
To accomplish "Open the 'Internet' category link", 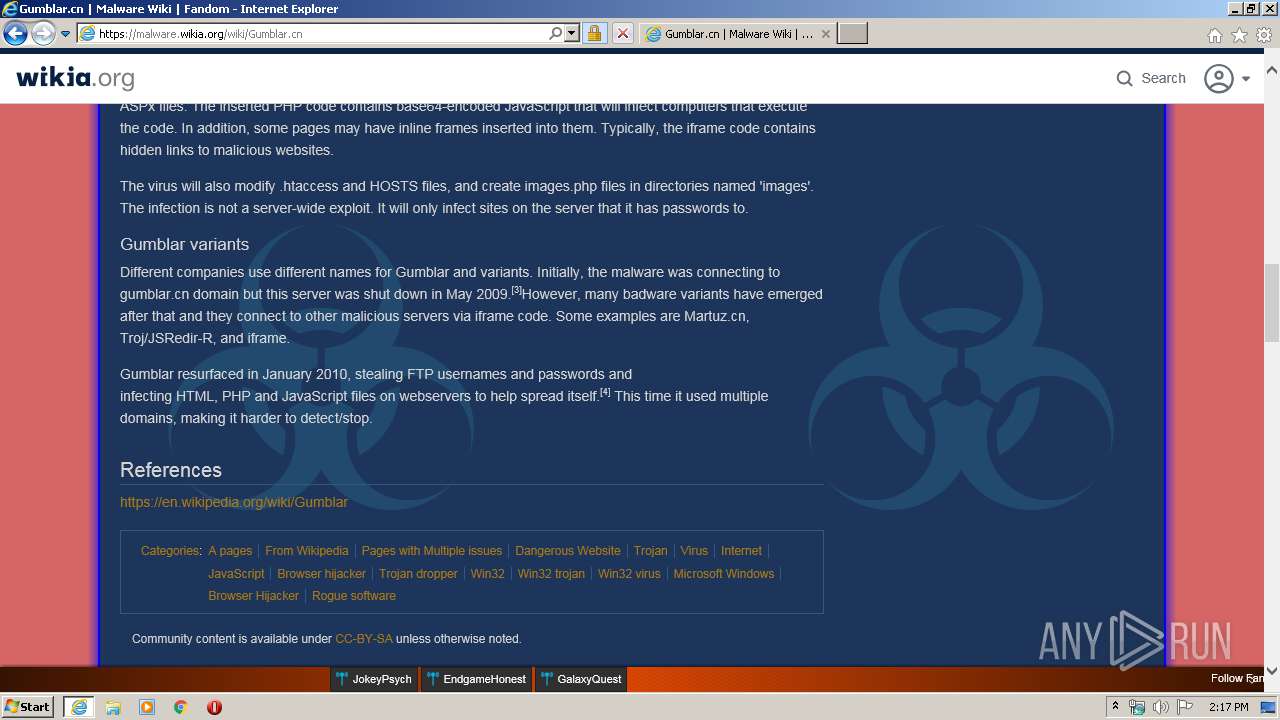I will pos(741,551).
